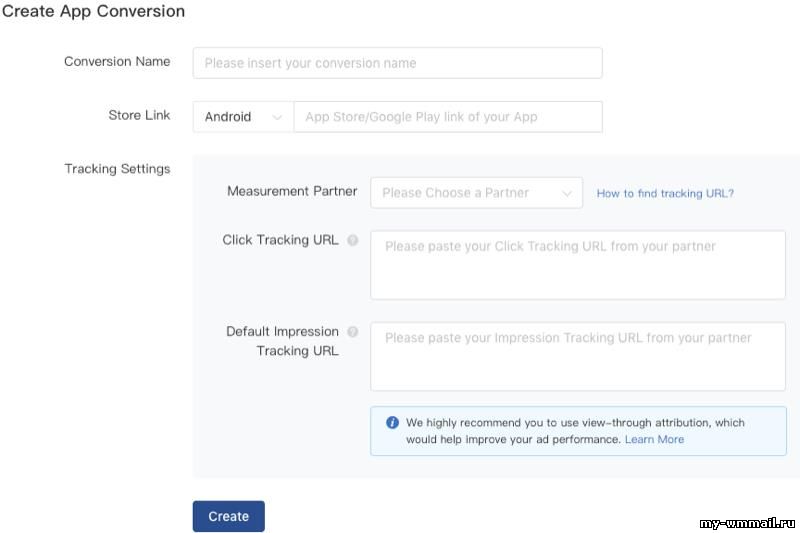Open 'How to find tracking URL?' link
The image size is (800, 533).
(x=665, y=193)
